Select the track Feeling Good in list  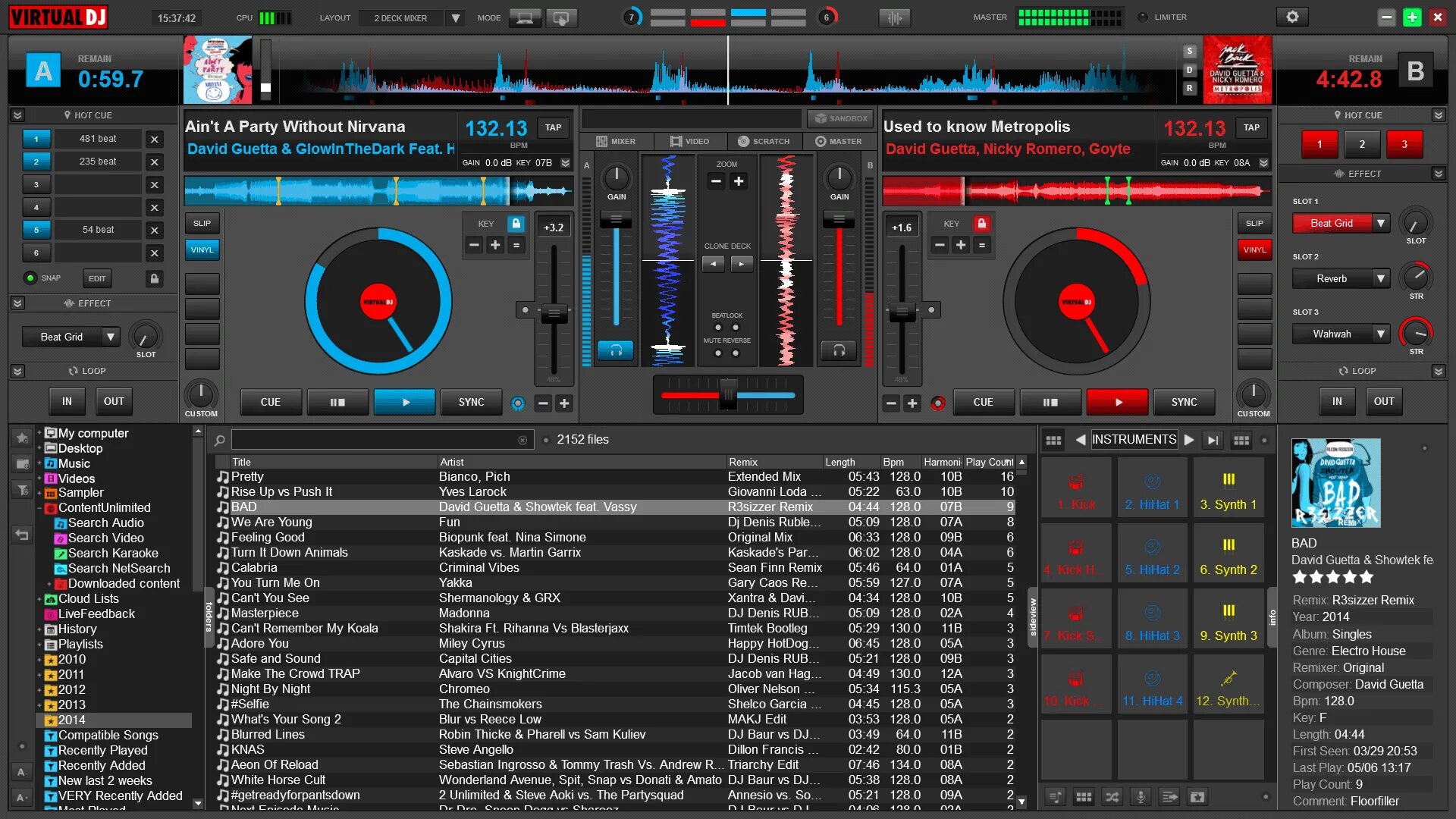tap(268, 537)
